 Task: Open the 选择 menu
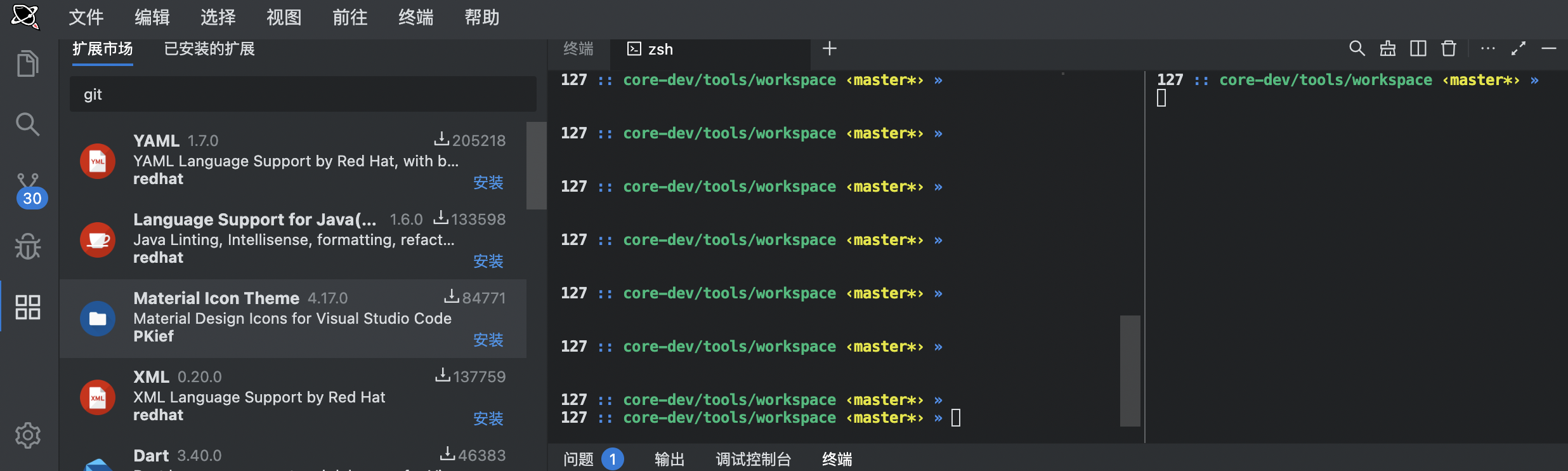[x=218, y=17]
